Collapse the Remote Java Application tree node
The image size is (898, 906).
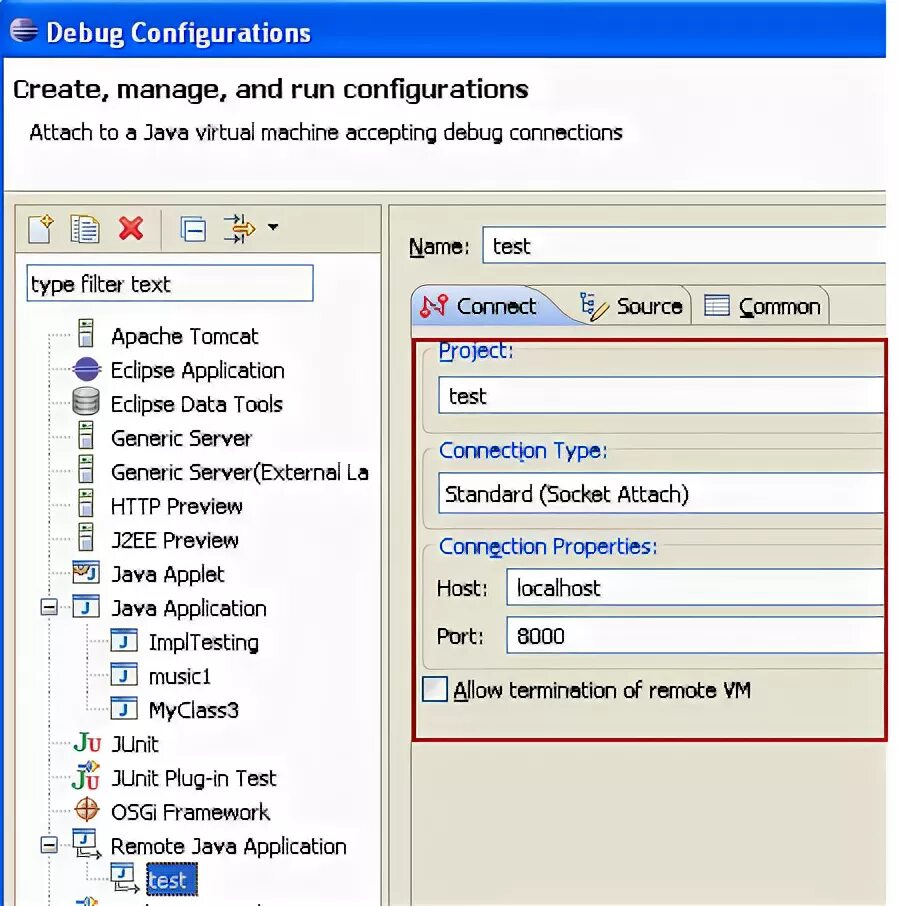tap(49, 845)
